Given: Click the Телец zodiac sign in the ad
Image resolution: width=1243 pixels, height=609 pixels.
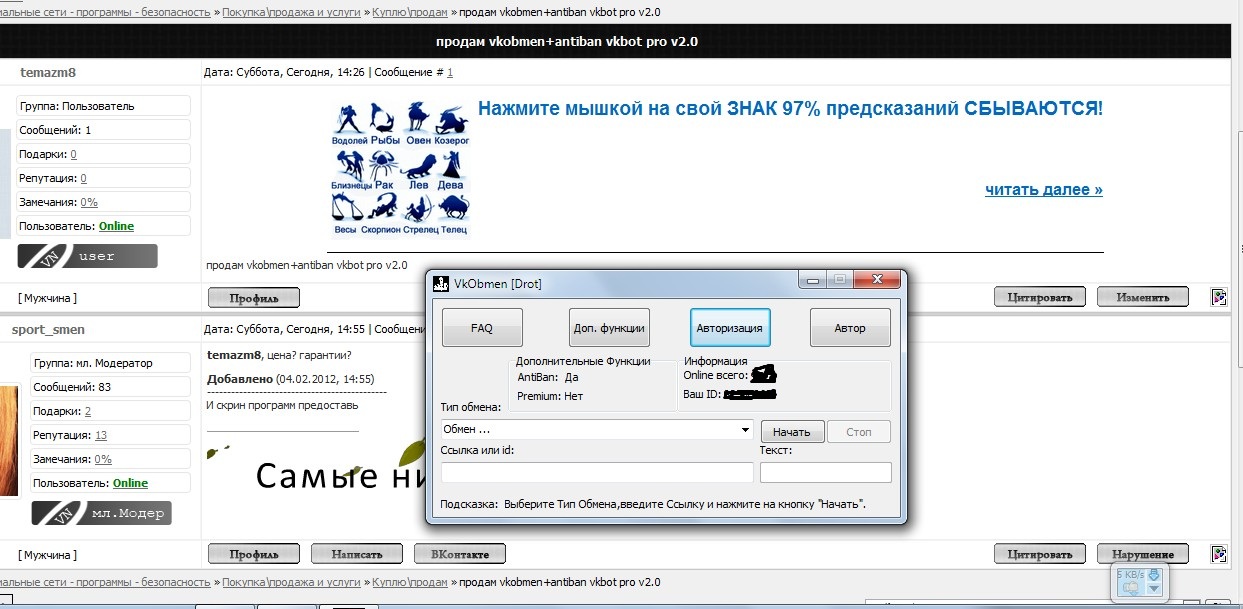Looking at the screenshot, I should point(453,214).
